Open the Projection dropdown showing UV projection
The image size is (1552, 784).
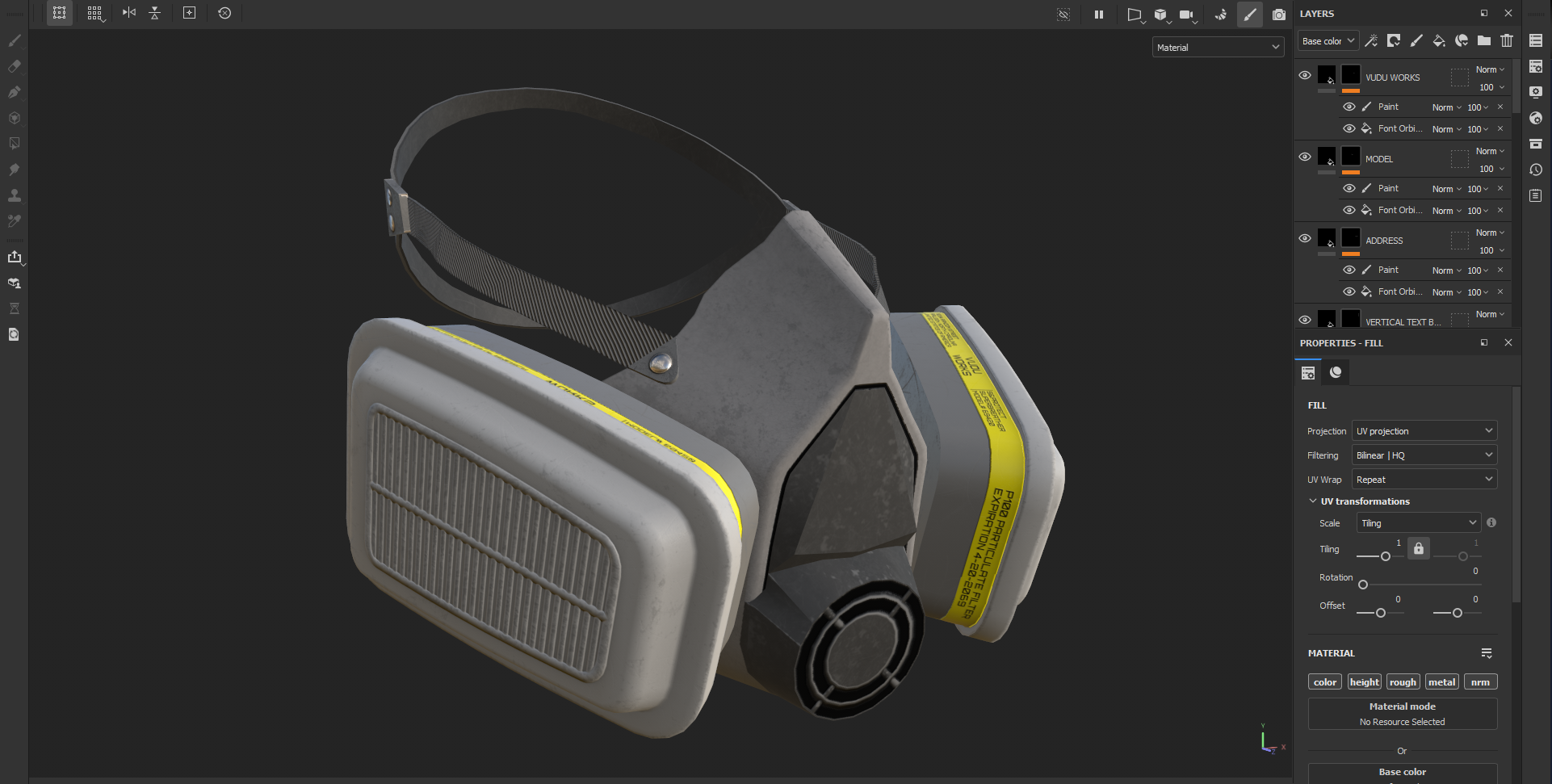point(1424,431)
